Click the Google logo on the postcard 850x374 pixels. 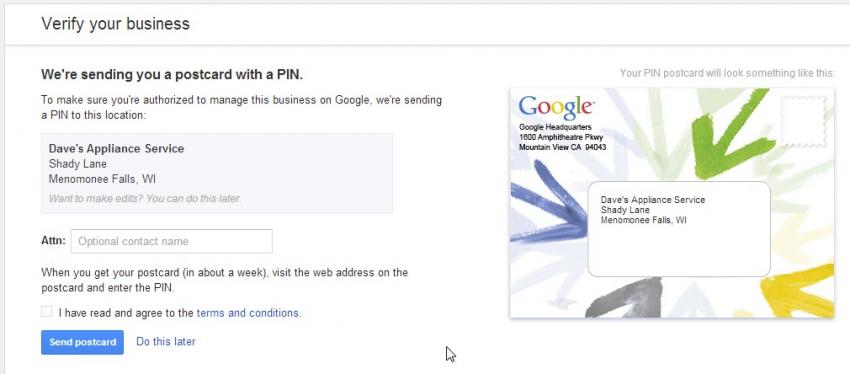pos(556,108)
